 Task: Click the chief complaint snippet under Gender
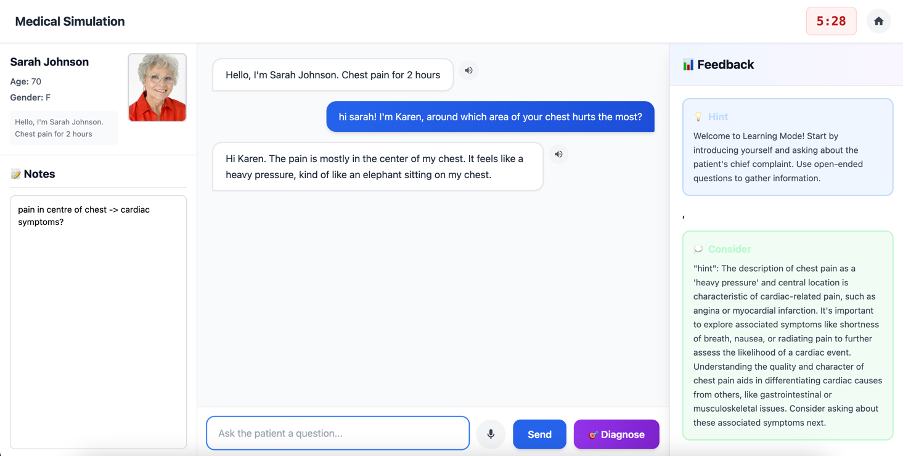pyautogui.click(x=64, y=128)
